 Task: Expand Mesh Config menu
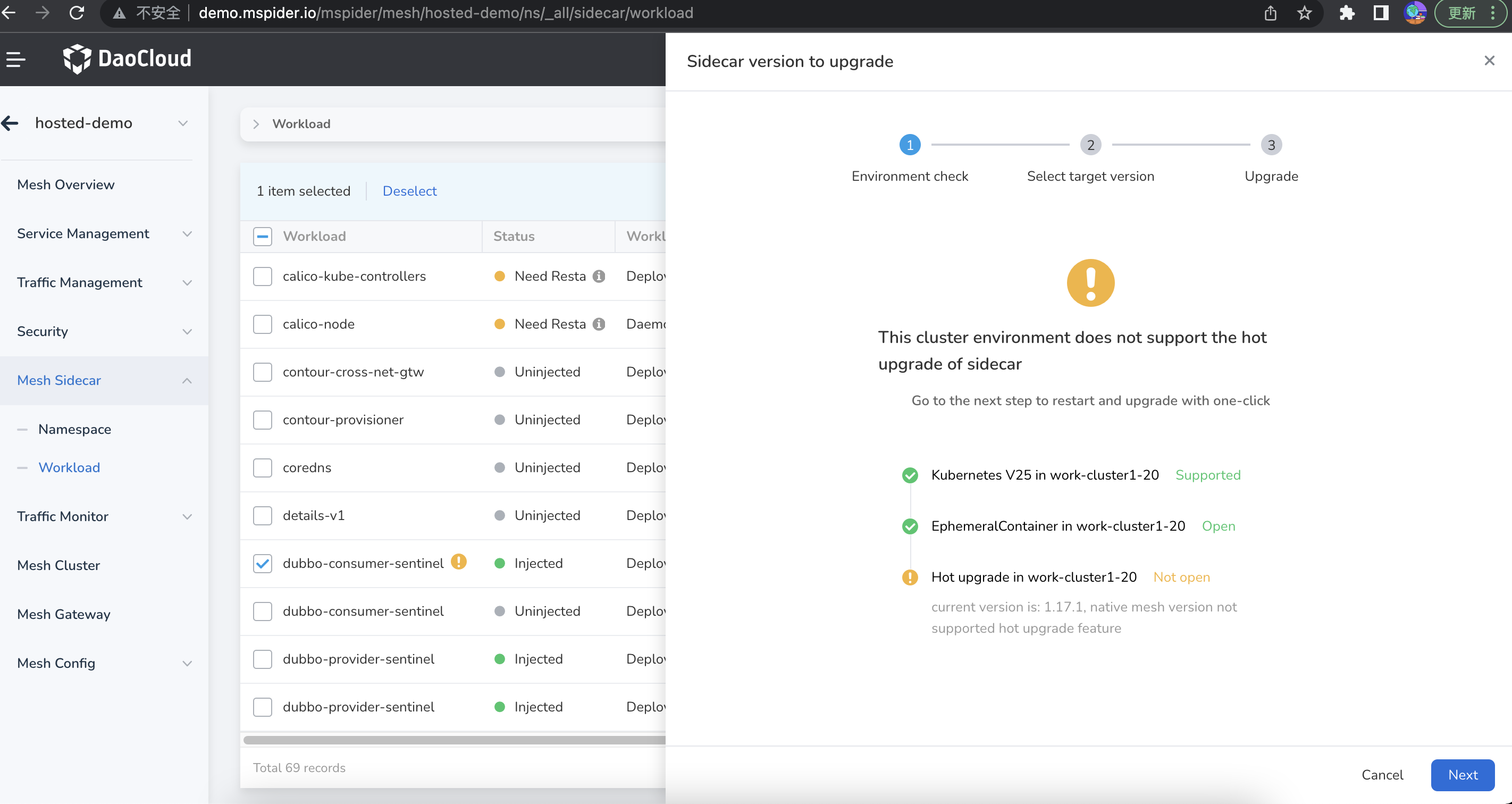point(105,663)
